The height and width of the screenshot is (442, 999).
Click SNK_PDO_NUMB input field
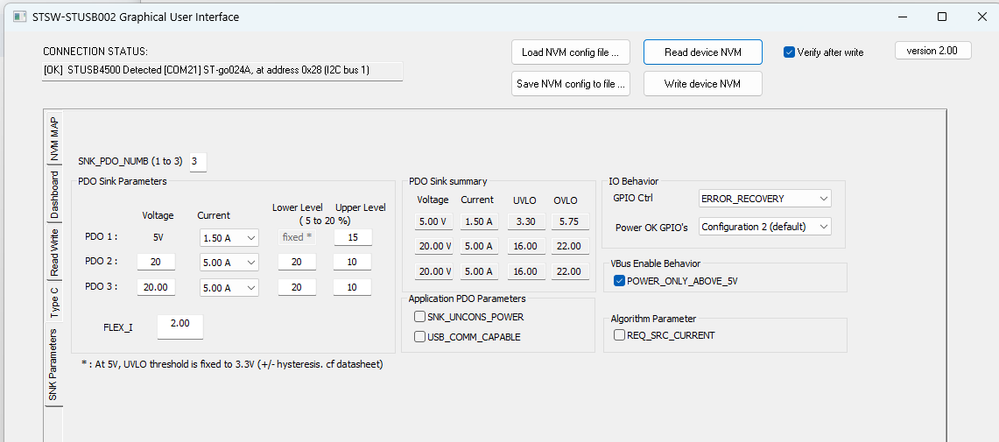click(197, 162)
